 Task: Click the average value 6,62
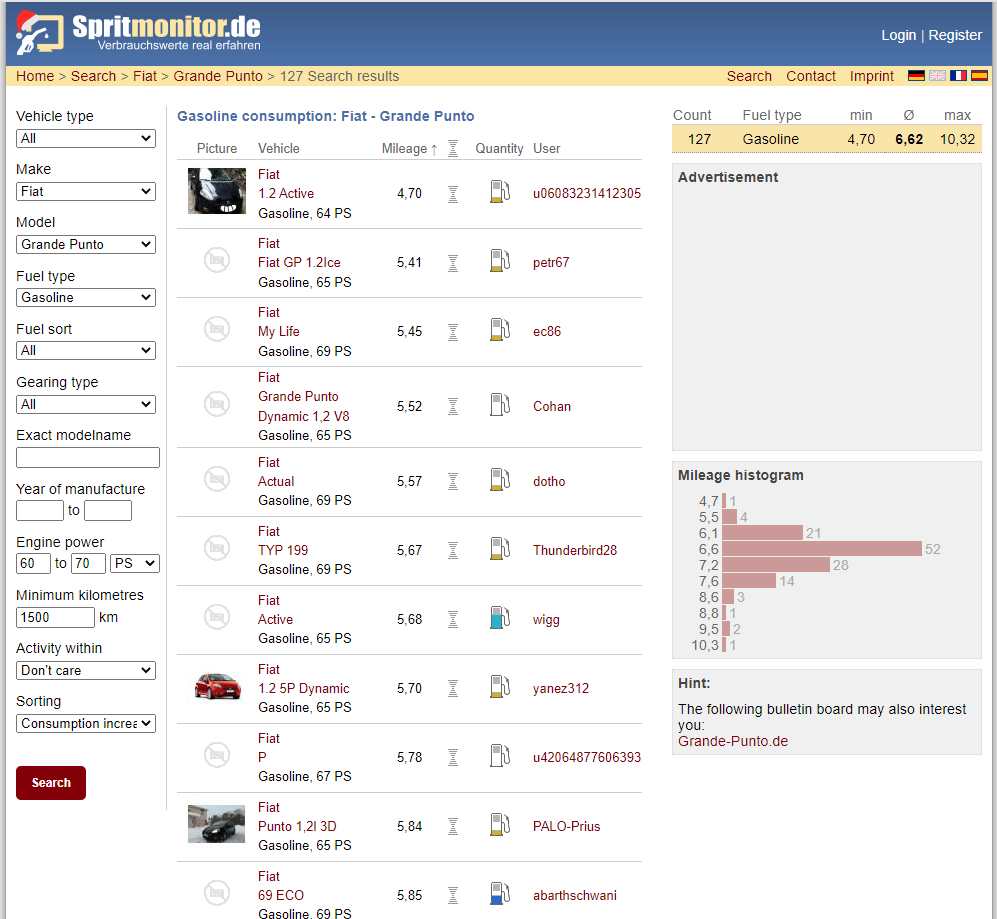(x=909, y=139)
